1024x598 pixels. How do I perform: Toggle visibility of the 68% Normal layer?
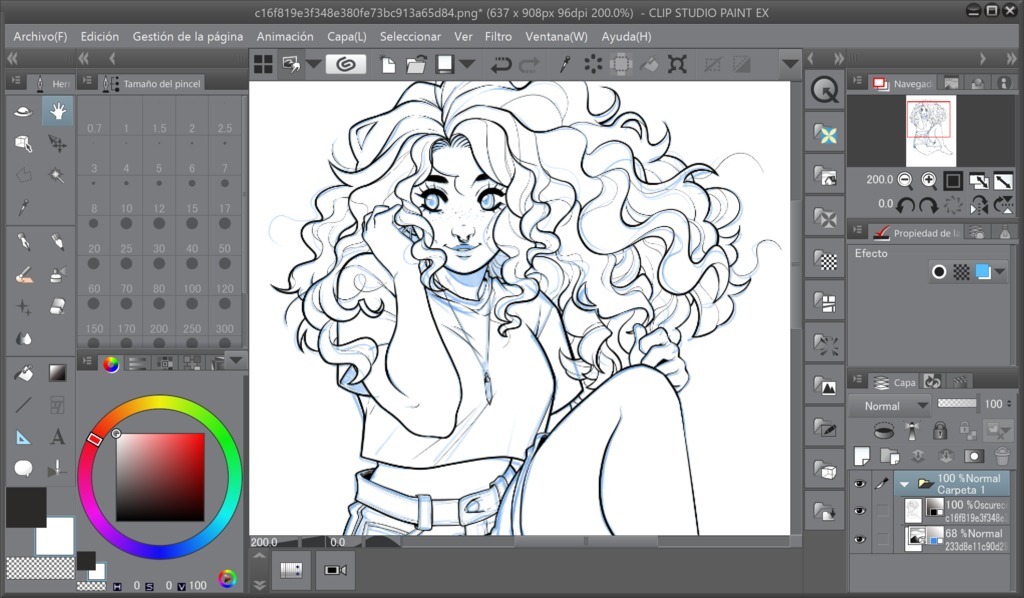coord(859,539)
